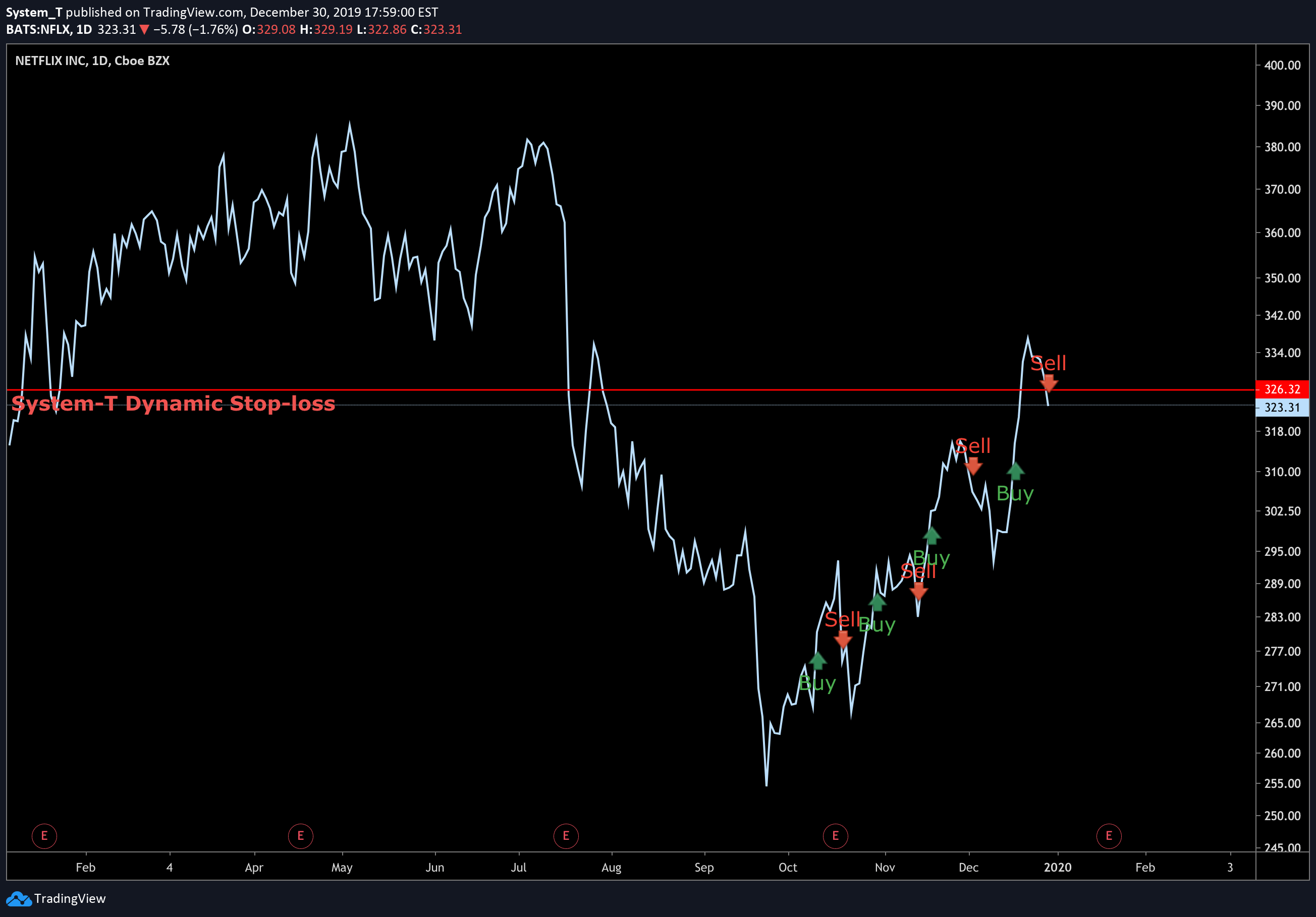Click the C:323.31 close value
The image size is (1316, 917).
click(x=436, y=29)
